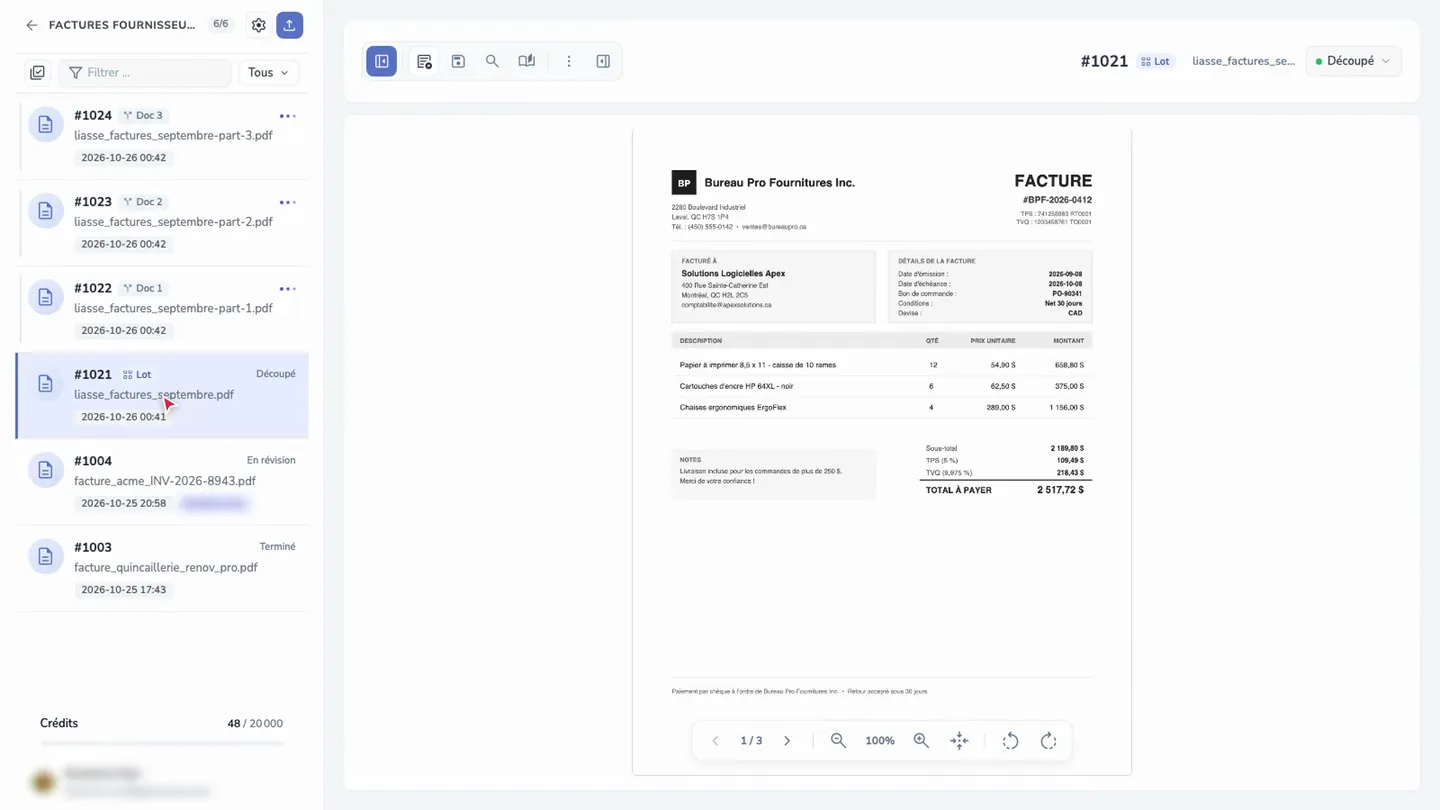
Task: Click the blue upload button
Action: [290, 25]
